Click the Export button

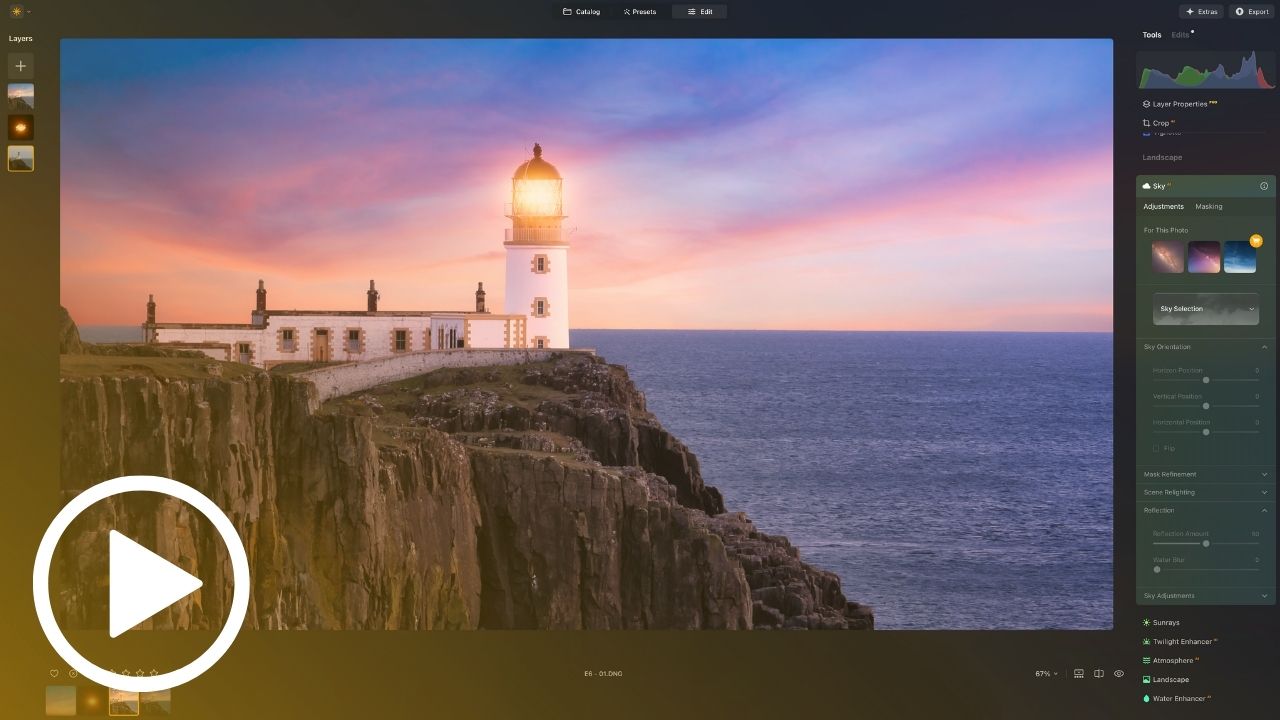tap(1252, 12)
